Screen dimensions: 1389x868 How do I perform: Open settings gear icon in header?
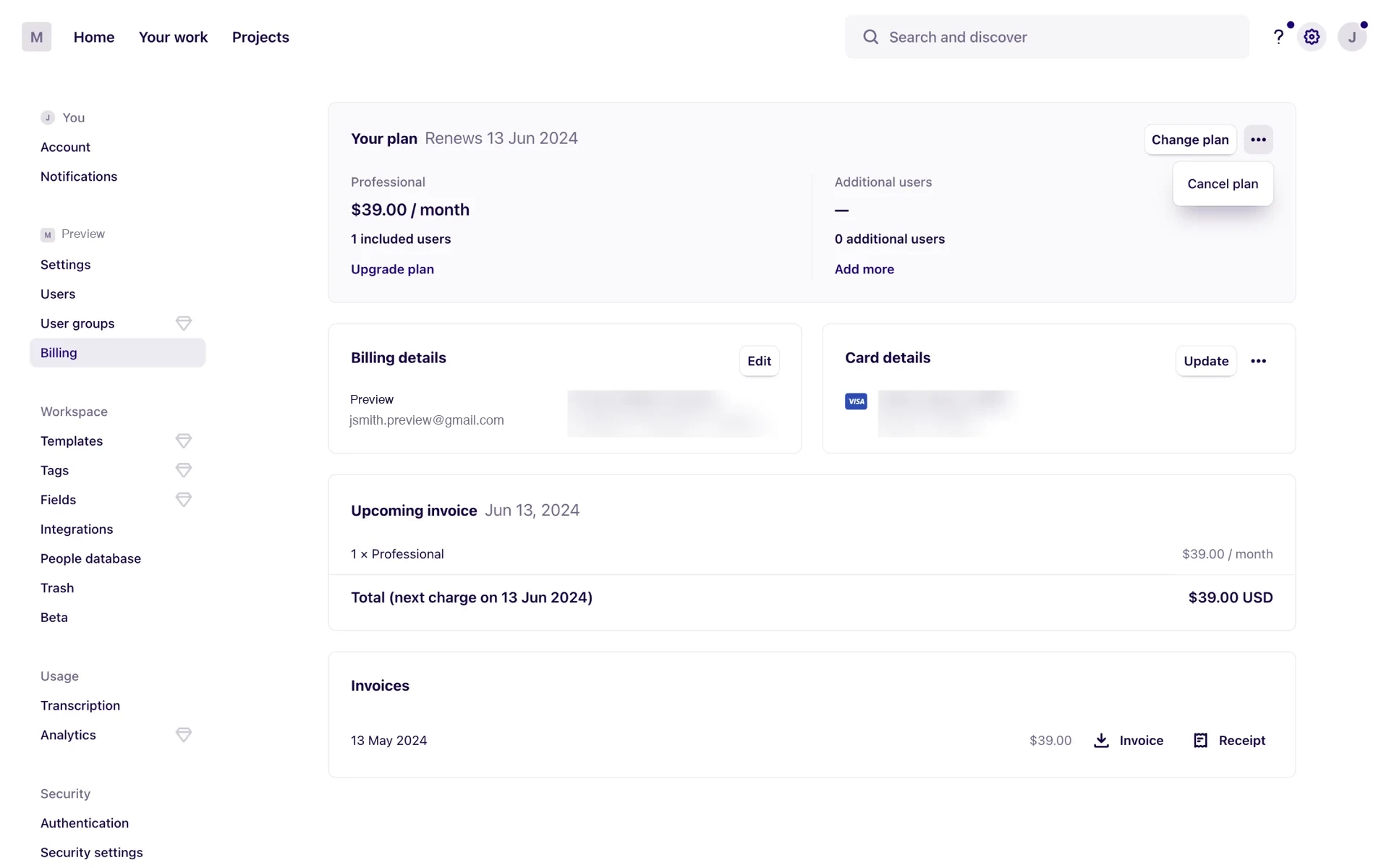click(1312, 37)
